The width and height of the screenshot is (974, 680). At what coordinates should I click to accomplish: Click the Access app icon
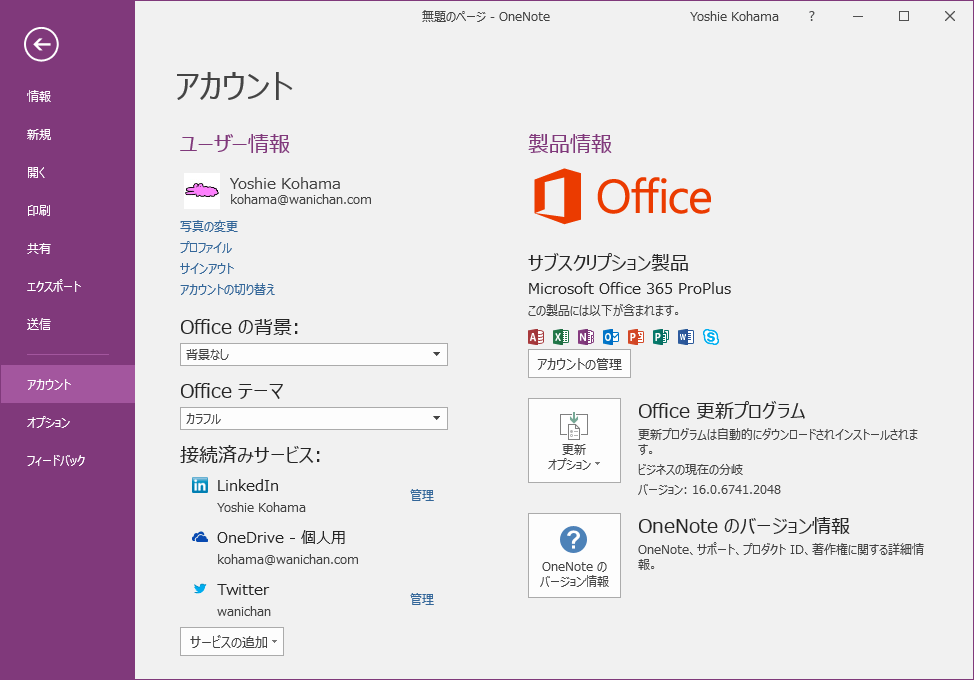535,337
